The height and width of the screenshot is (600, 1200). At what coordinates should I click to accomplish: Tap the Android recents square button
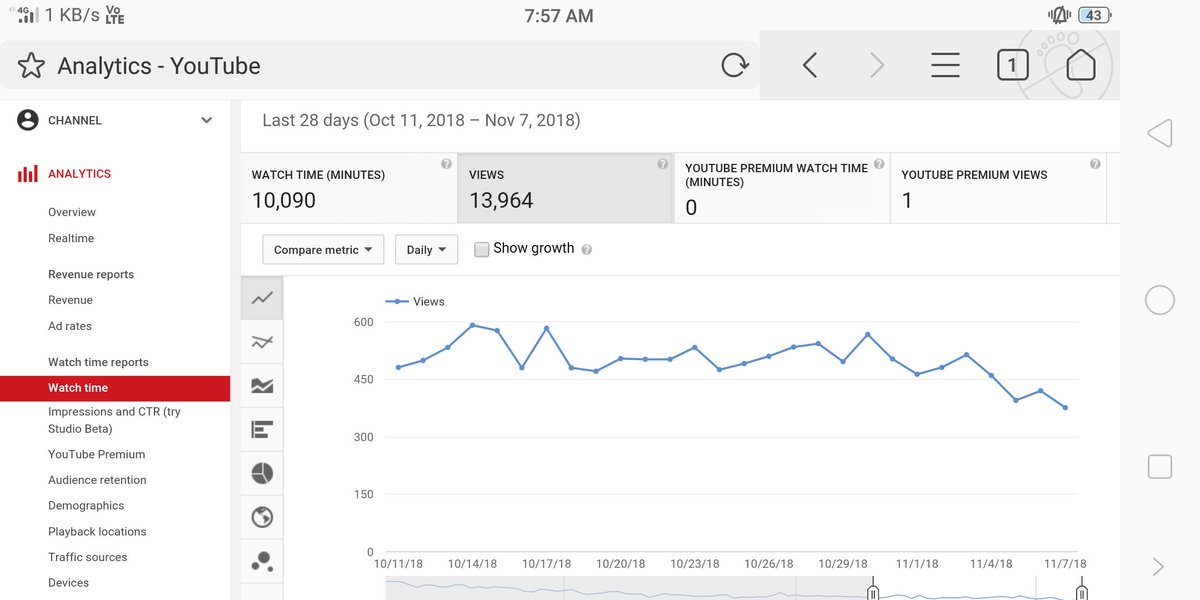(x=1159, y=466)
